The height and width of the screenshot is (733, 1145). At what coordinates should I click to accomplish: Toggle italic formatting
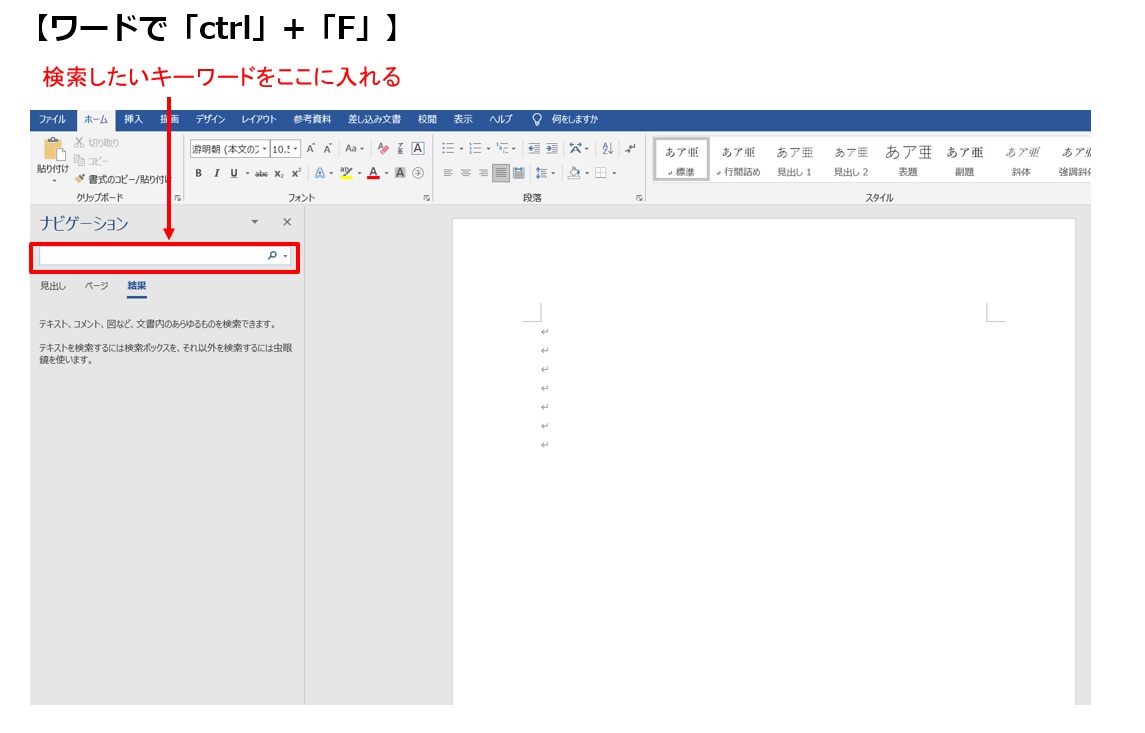pos(216,173)
